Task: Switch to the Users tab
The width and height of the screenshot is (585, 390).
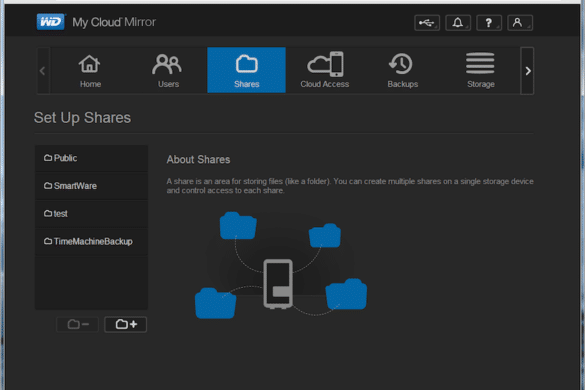Action: pos(168,70)
